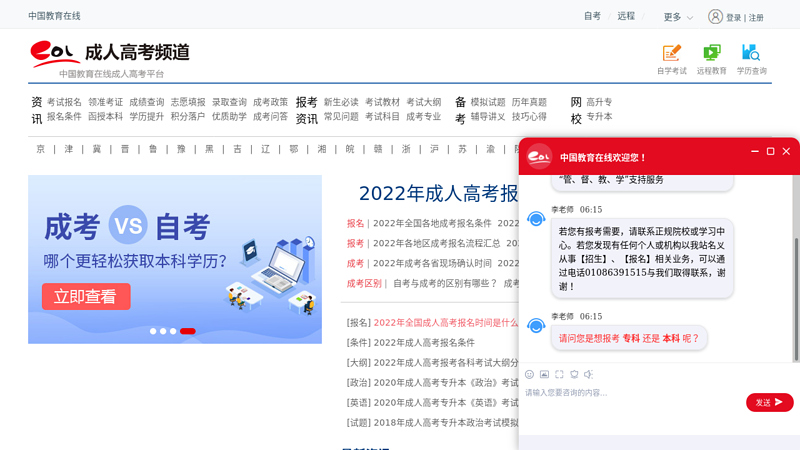Click the 立即查看 banner button
800x450 pixels.
[86, 296]
